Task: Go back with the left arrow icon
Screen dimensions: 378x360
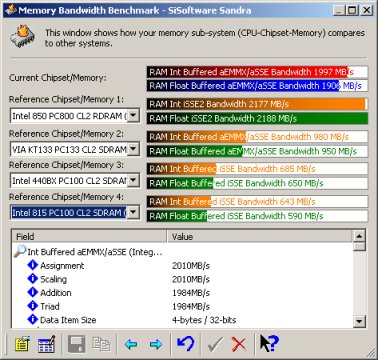Action: click(x=131, y=344)
